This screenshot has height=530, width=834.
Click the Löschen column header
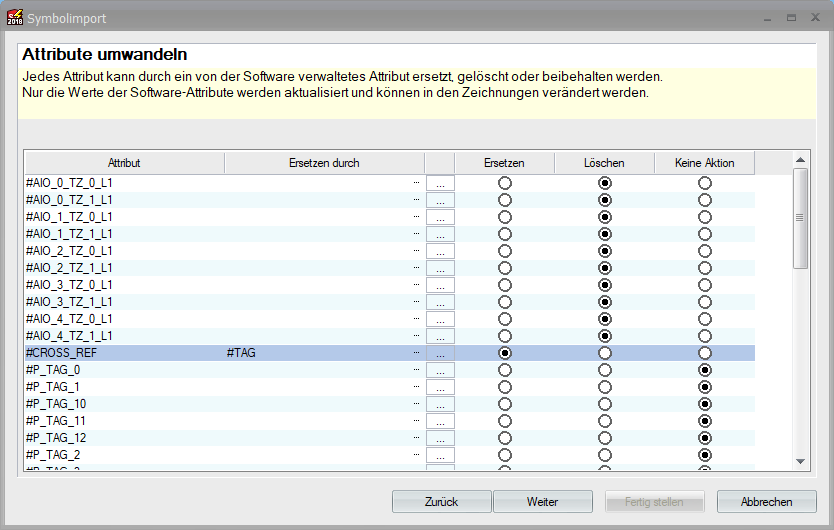point(604,163)
